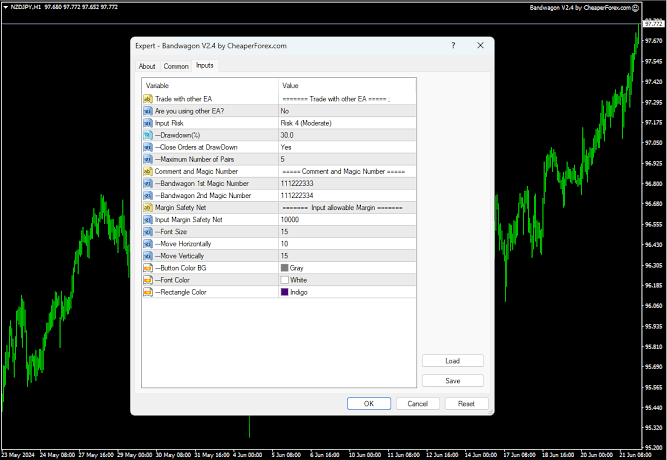Confirm settings with the OK button
Viewport: 667px width, 460px height.
coord(369,403)
